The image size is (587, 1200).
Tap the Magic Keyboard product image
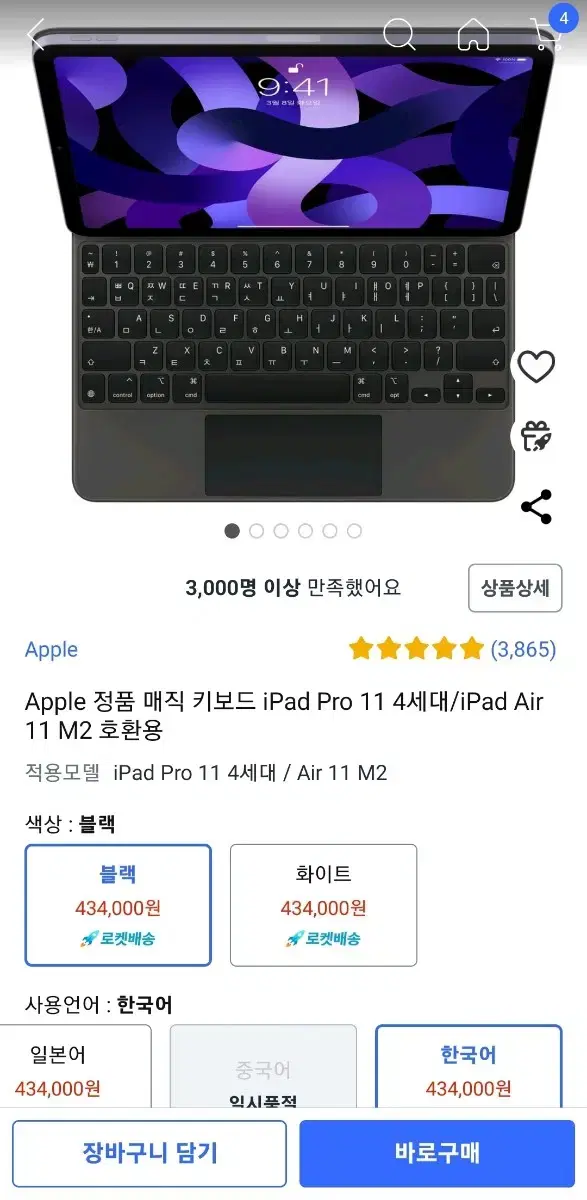pos(293,265)
